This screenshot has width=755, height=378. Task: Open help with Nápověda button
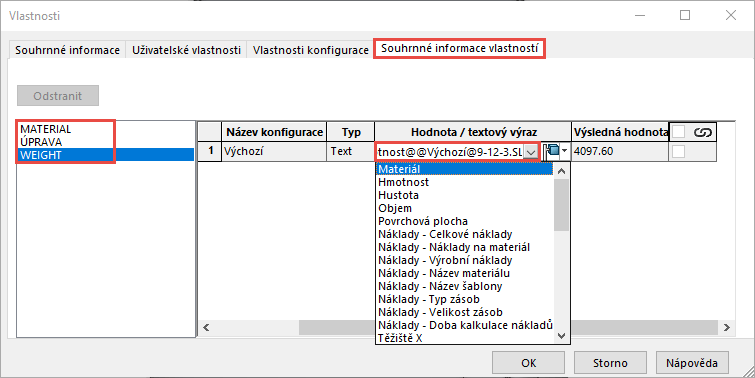coord(692,363)
